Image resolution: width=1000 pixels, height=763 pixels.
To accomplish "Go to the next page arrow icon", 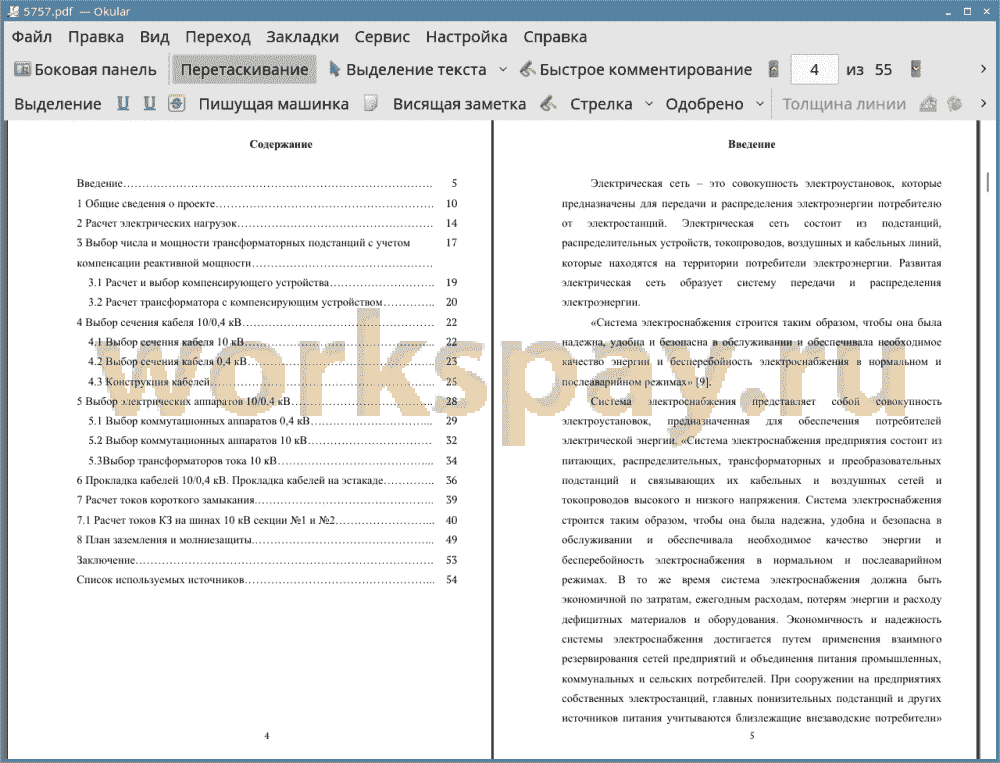I will [916, 69].
